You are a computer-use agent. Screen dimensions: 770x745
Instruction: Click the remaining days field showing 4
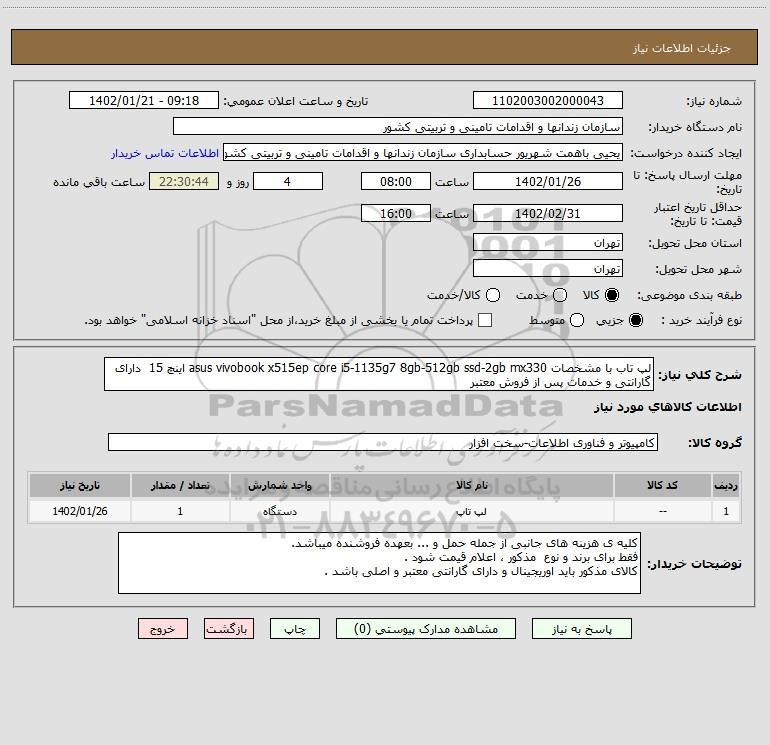[x=288, y=182]
